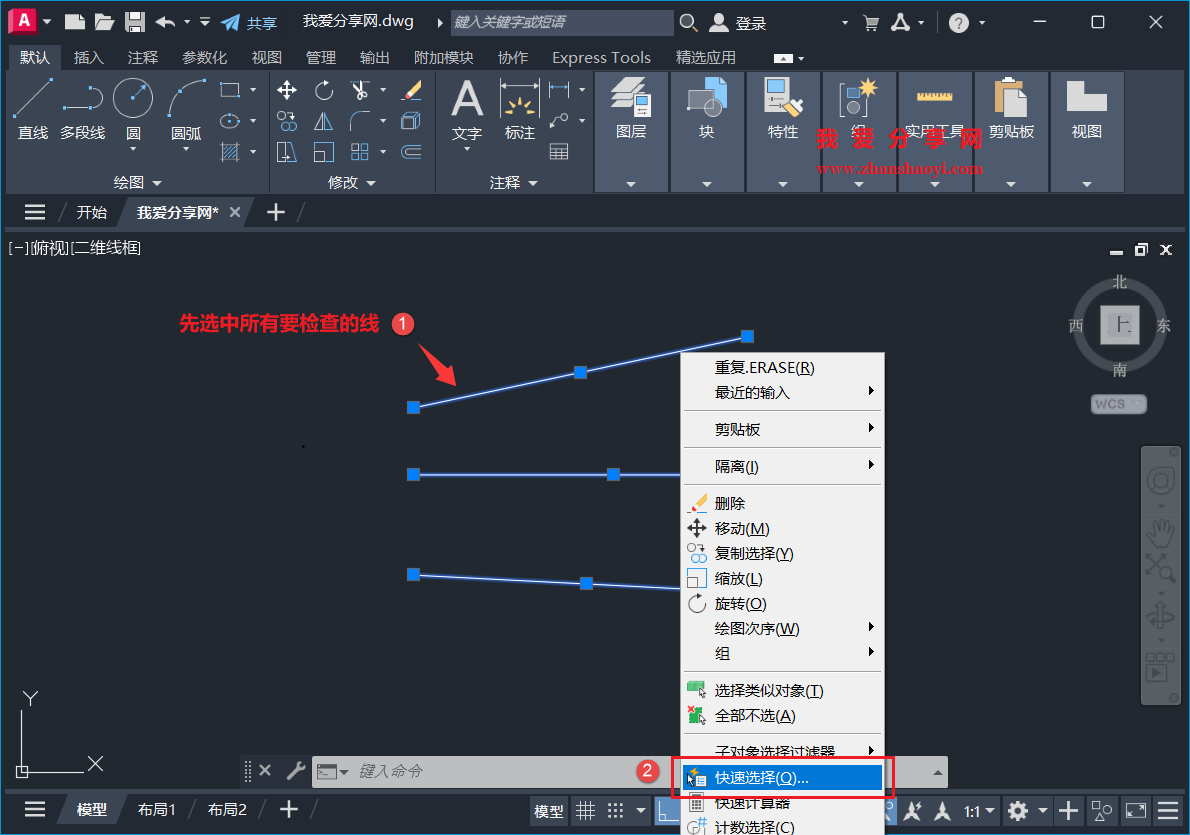1190x835 pixels.
Task: Click the Ellipse draw tool icon
Action: pyautogui.click(x=230, y=121)
